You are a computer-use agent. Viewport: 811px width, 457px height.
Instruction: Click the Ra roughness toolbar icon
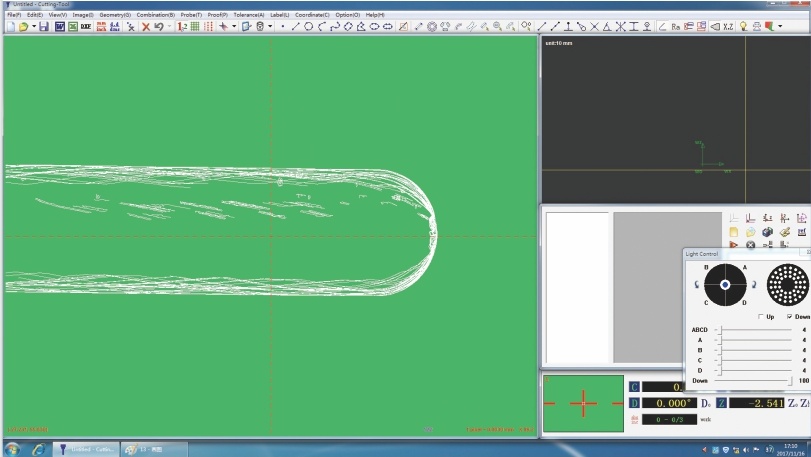676,26
